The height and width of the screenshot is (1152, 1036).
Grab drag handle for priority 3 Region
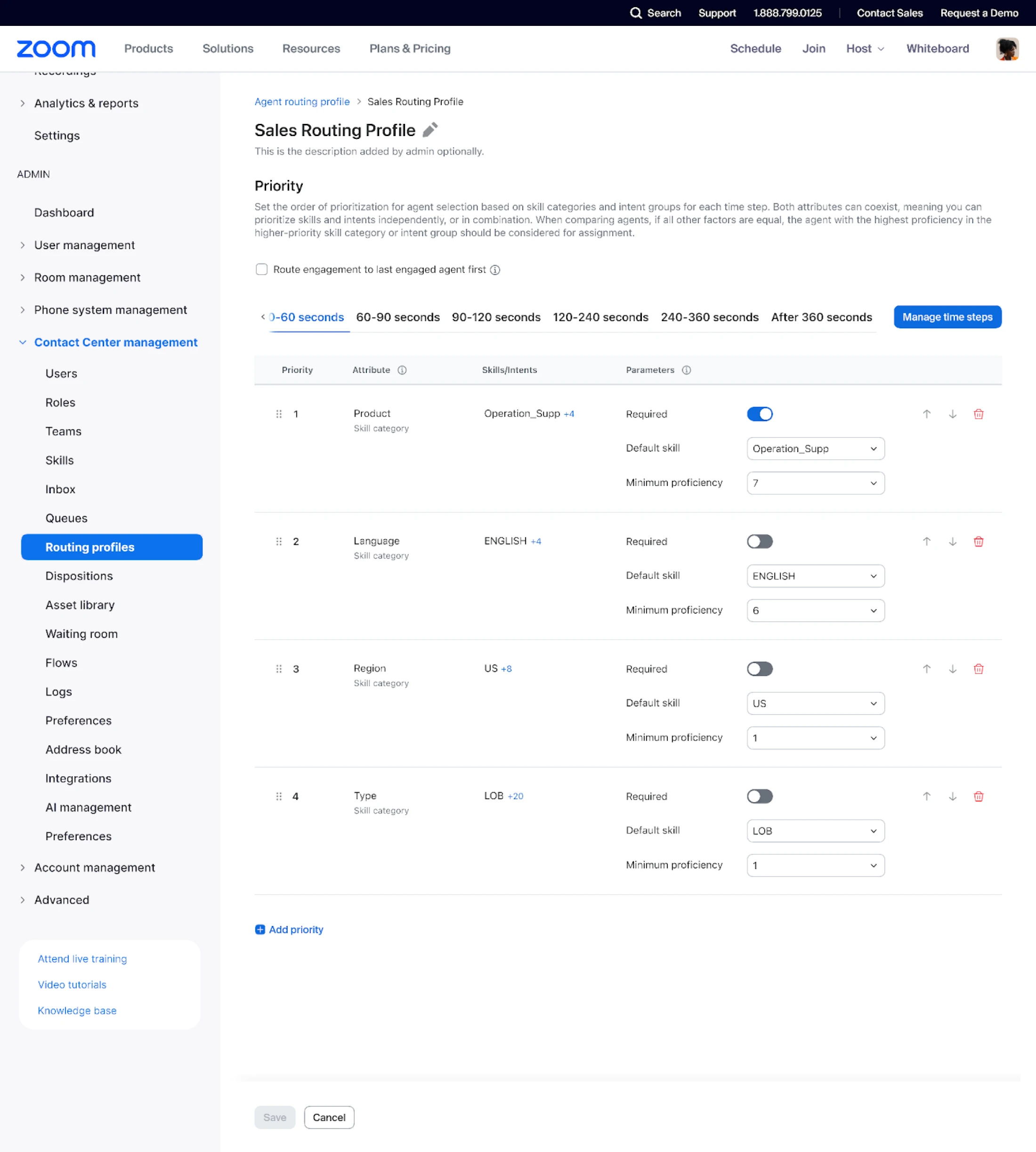coord(279,669)
